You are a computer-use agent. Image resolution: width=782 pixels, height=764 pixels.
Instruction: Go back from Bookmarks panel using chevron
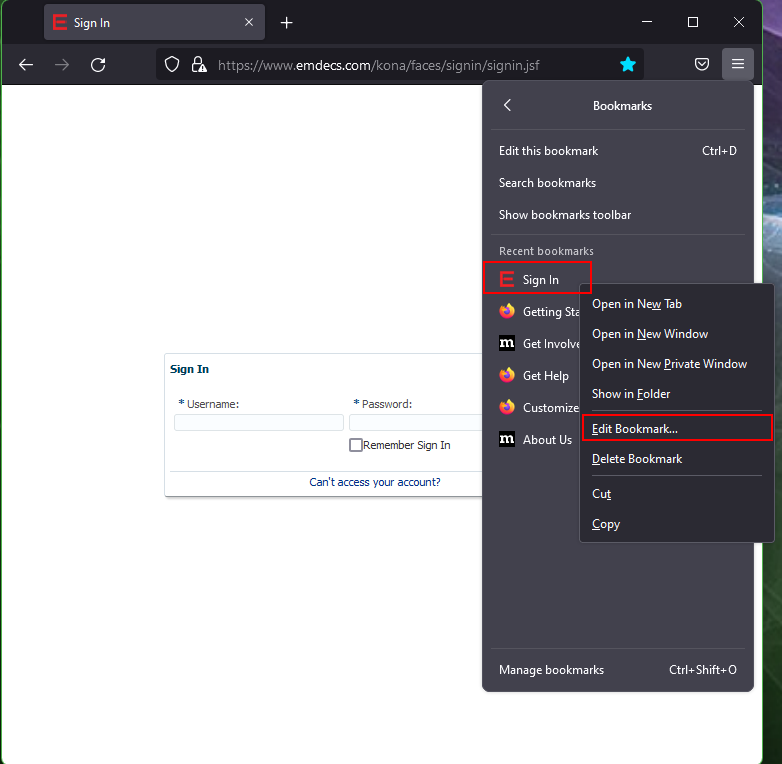[507, 105]
